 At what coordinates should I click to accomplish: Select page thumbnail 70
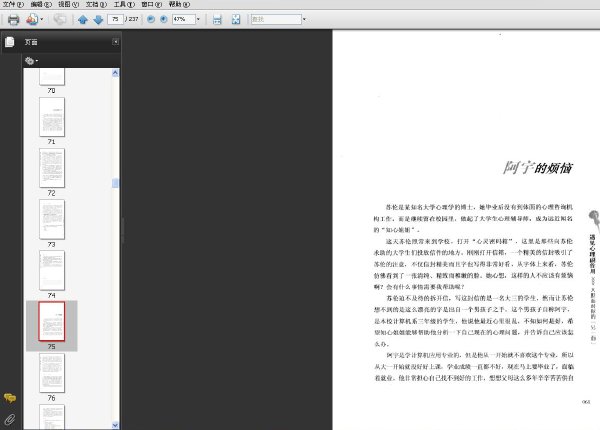[52, 77]
